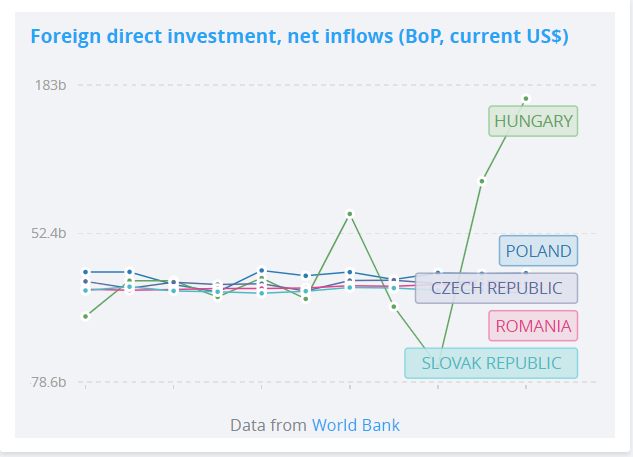Select Hungary's dip point right after mid-chart spike
Image resolution: width=633 pixels, height=457 pixels.
(x=394, y=306)
